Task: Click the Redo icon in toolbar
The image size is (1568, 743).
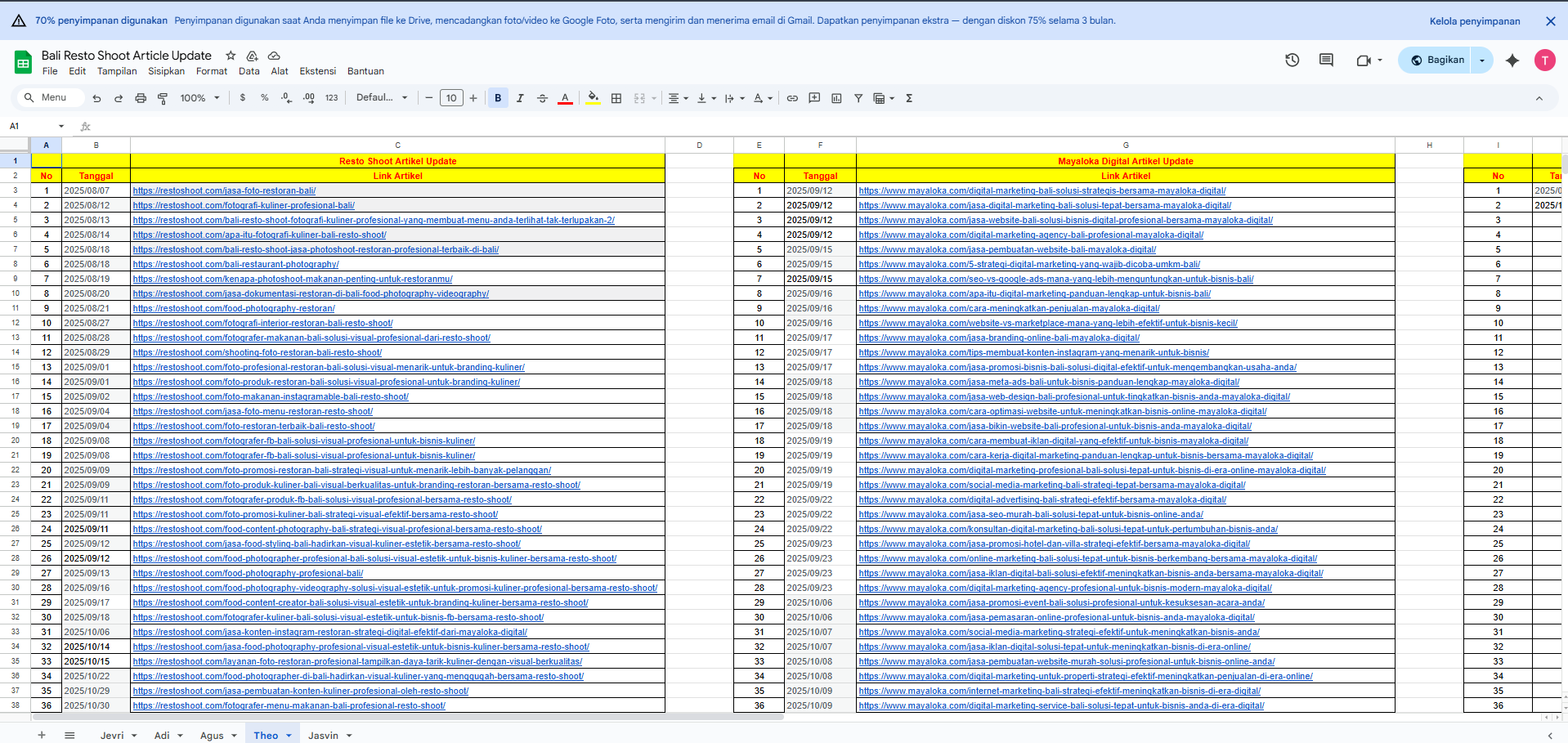Action: (119, 98)
